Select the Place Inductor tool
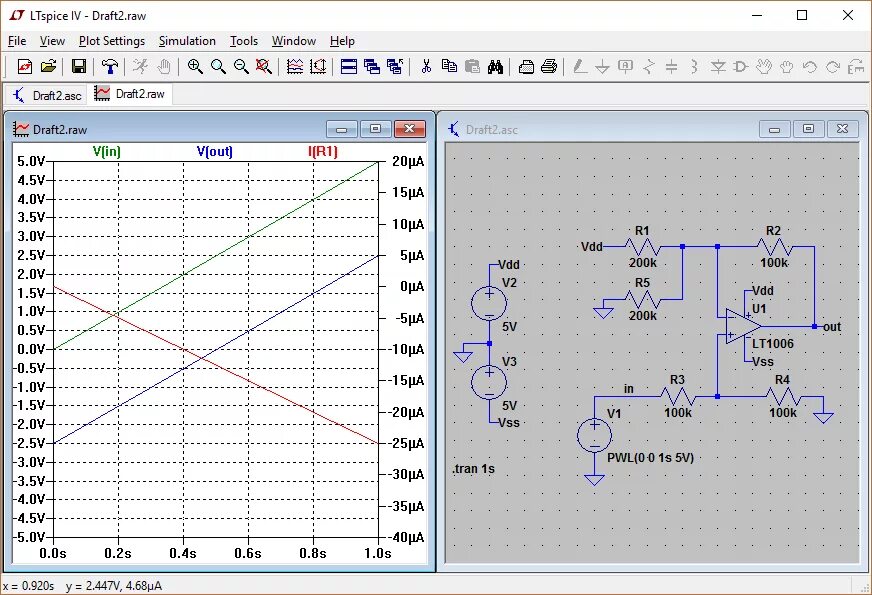The height and width of the screenshot is (595, 872). click(694, 67)
